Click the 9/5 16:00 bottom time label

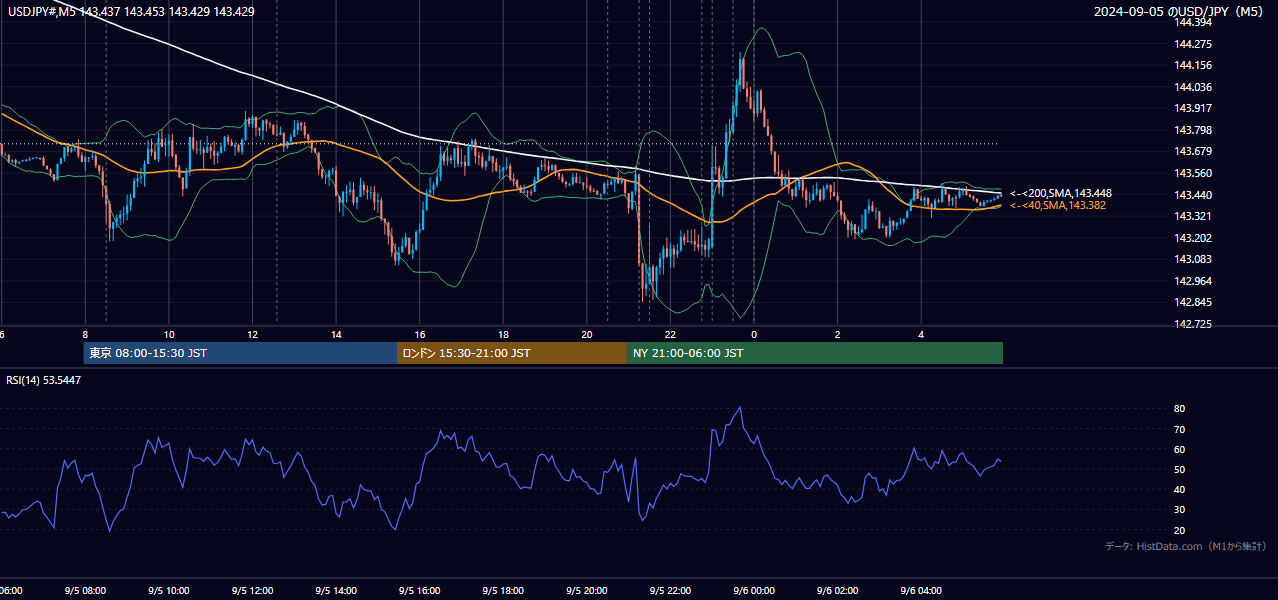coord(419,590)
